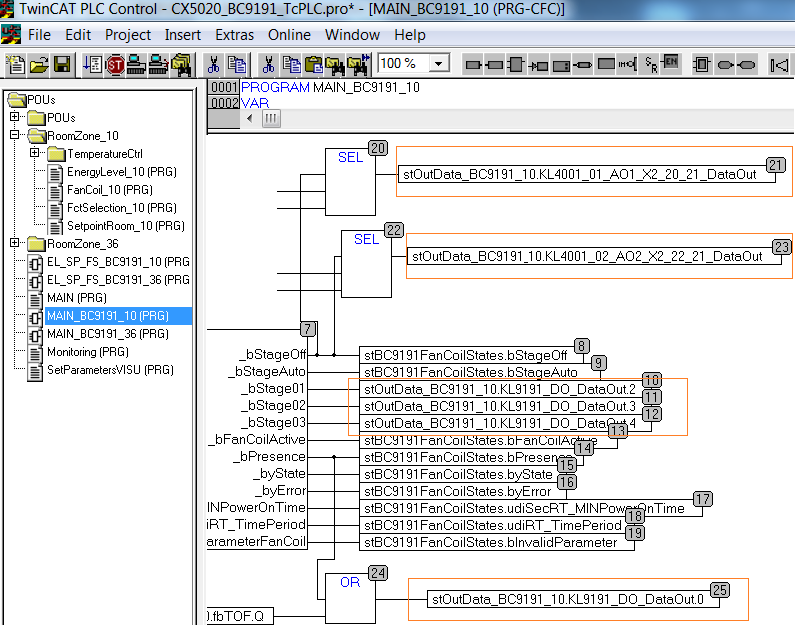Select FanCoil_10 (PRG) in the tree
Screen dimensions: 795x626
click(x=110, y=190)
